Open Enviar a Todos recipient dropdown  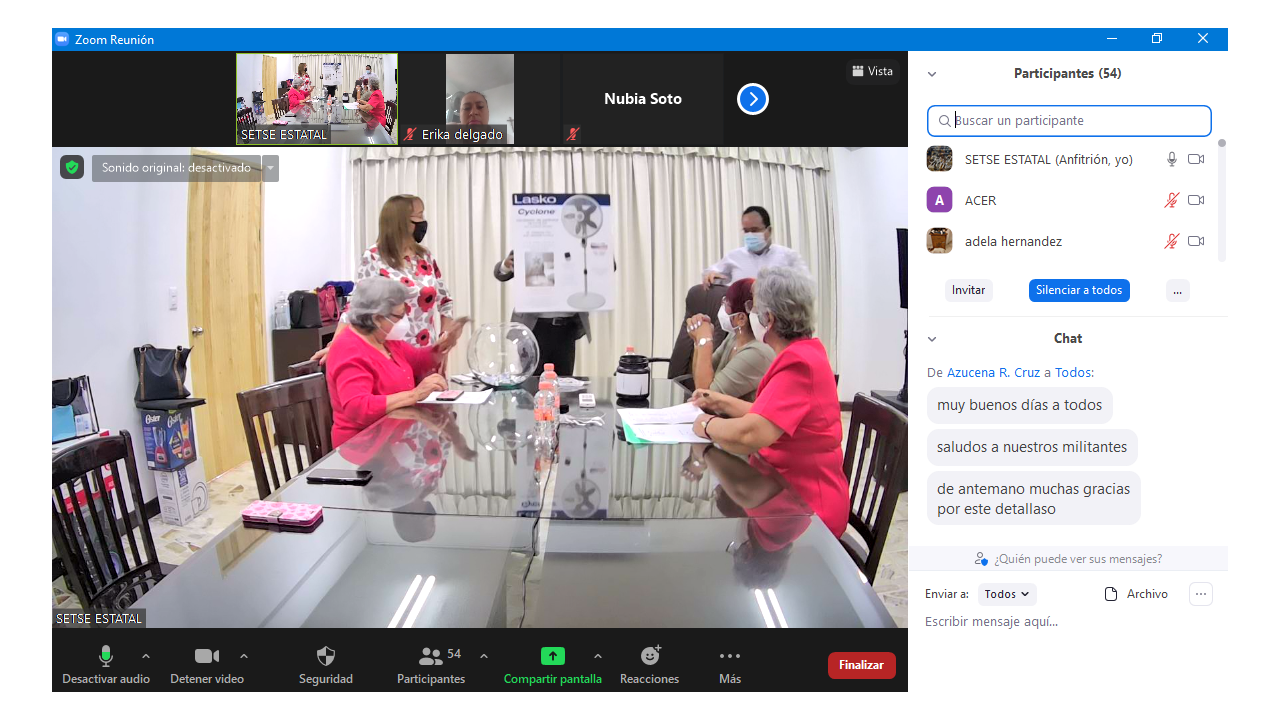point(1007,594)
